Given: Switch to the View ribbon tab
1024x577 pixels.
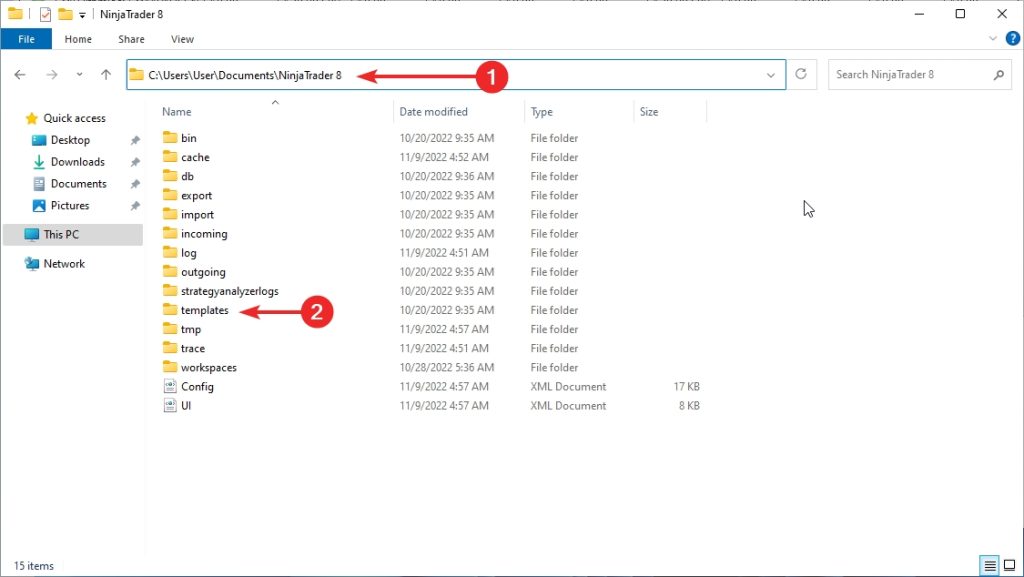Looking at the screenshot, I should pyautogui.click(x=182, y=39).
